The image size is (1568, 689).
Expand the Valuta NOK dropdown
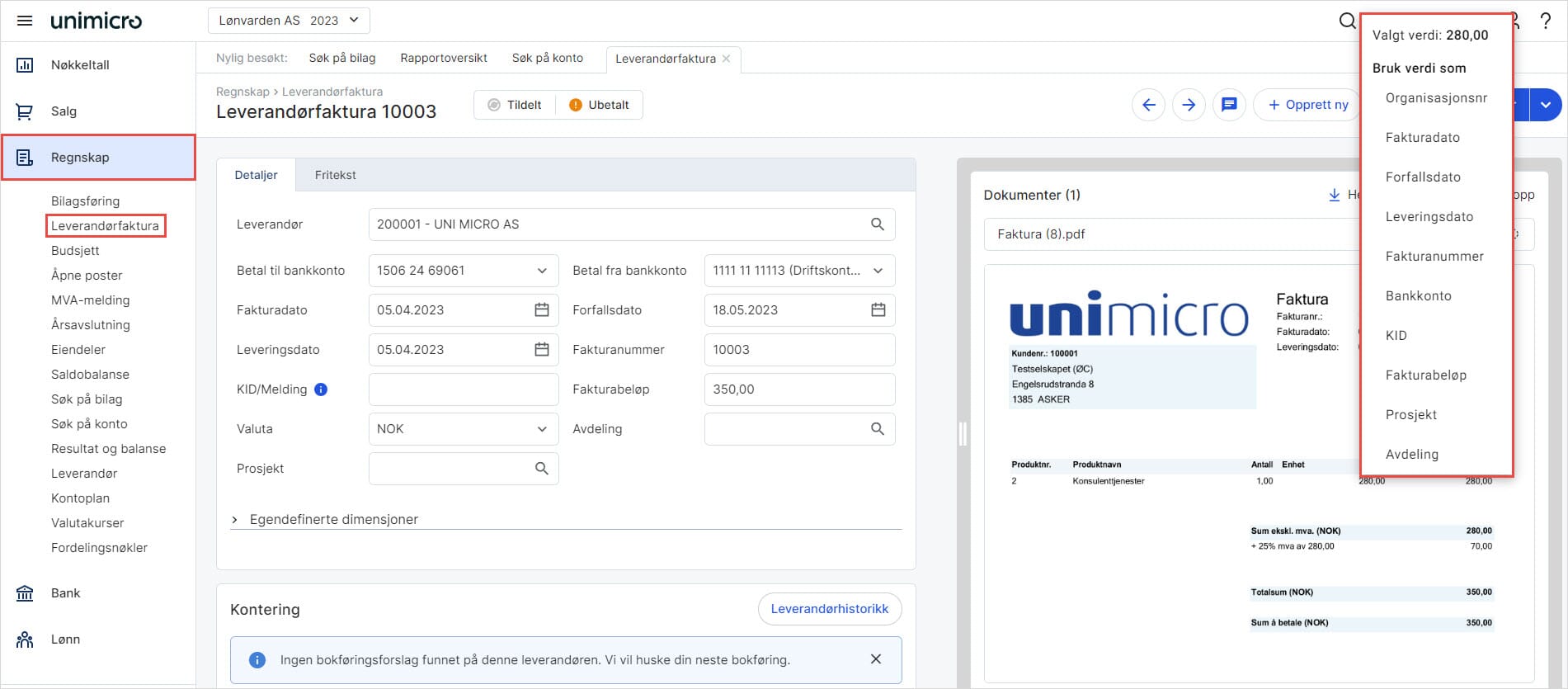coord(541,429)
